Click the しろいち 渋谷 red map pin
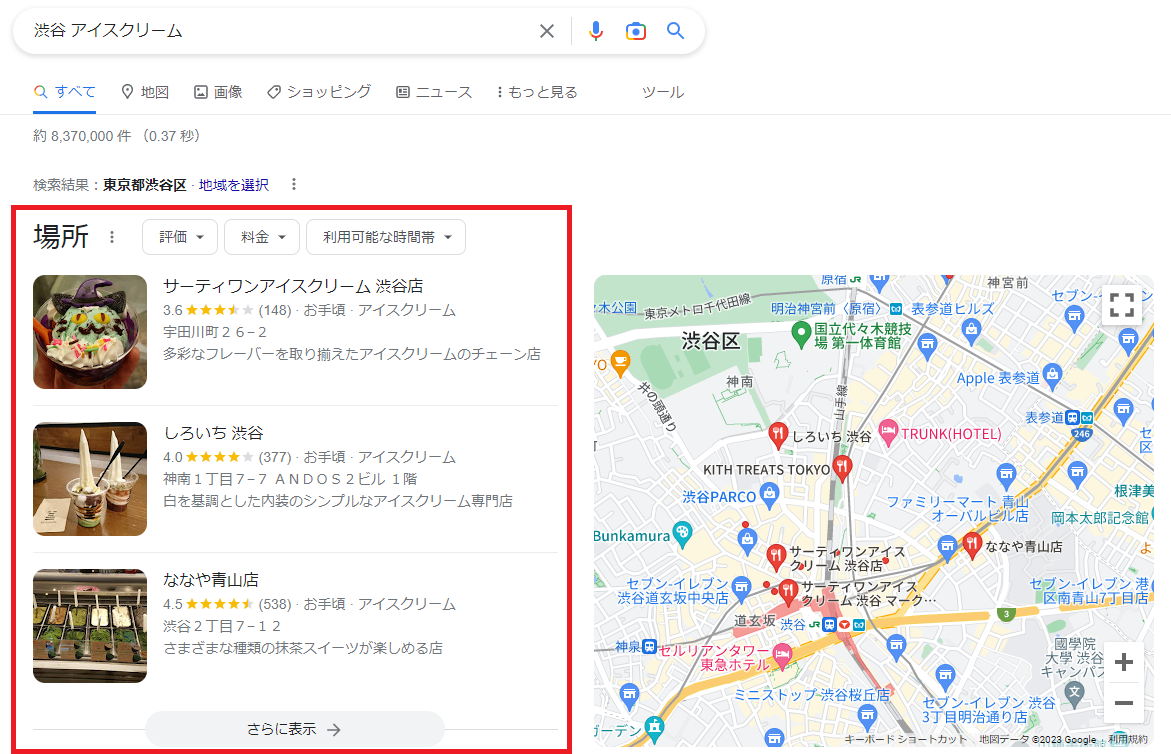The image size is (1171, 754). click(778, 435)
